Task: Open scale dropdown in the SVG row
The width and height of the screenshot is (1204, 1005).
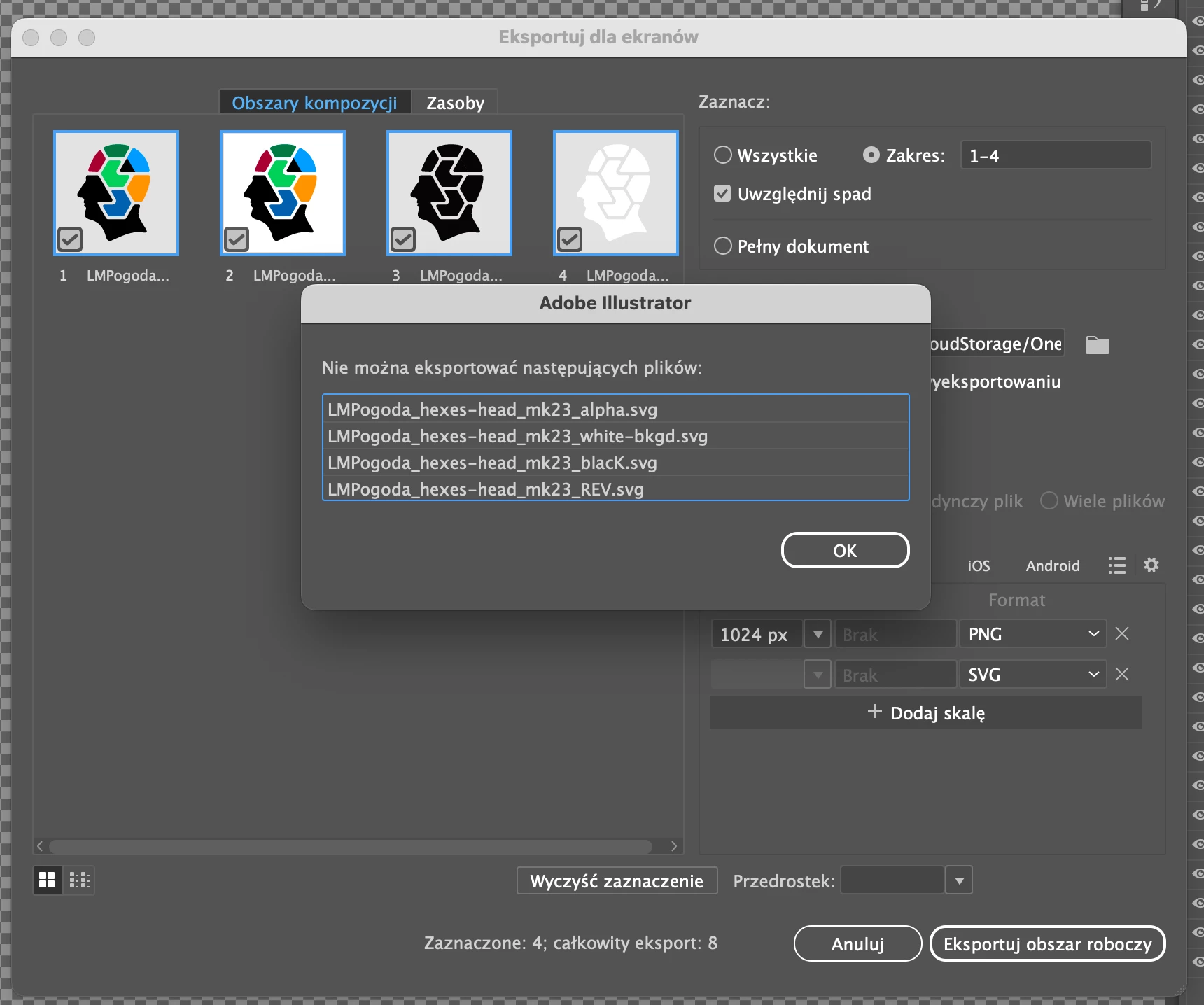Action: click(x=817, y=675)
